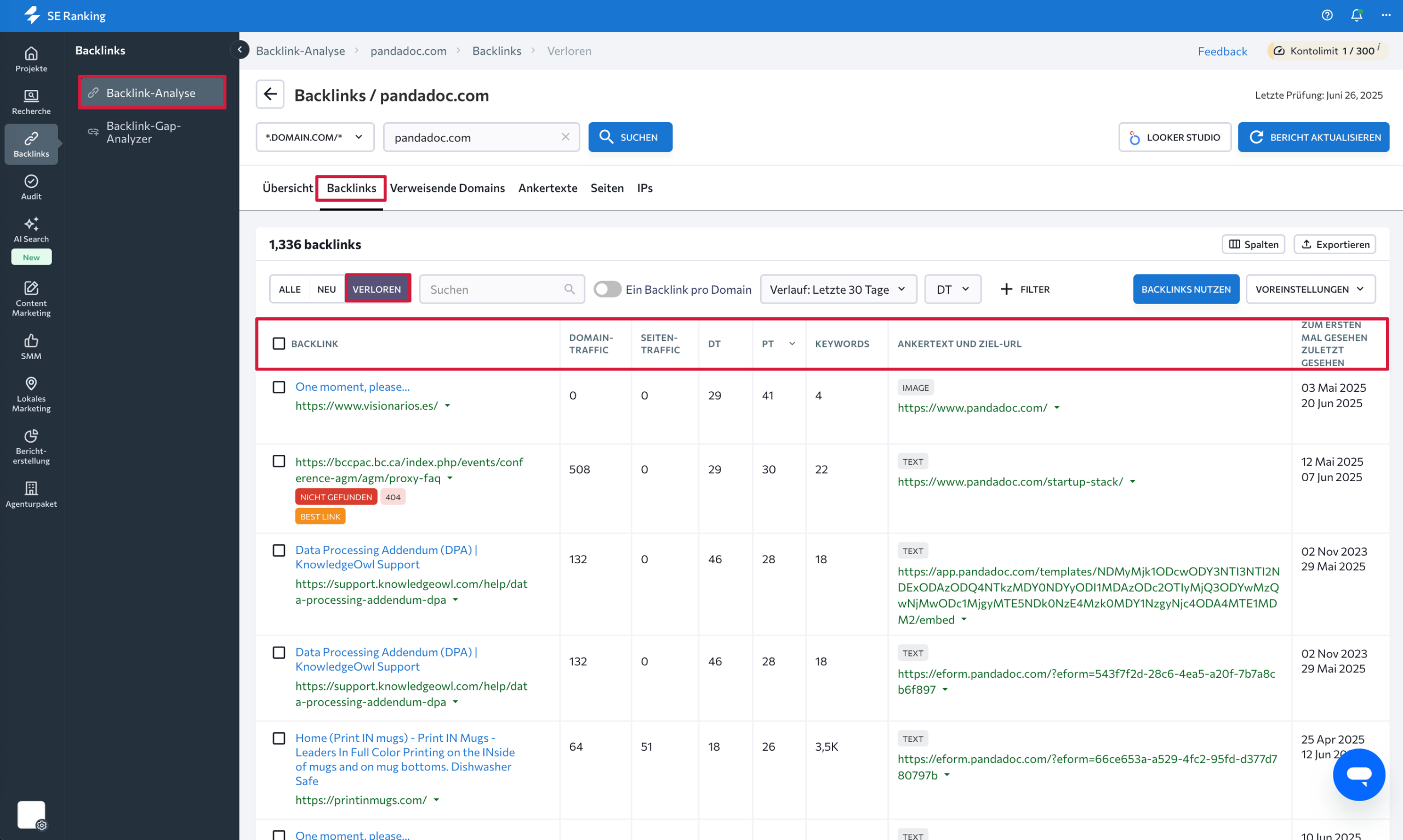Click the Kontolimit info indicator
The width and height of the screenshot is (1403, 840).
[1379, 48]
